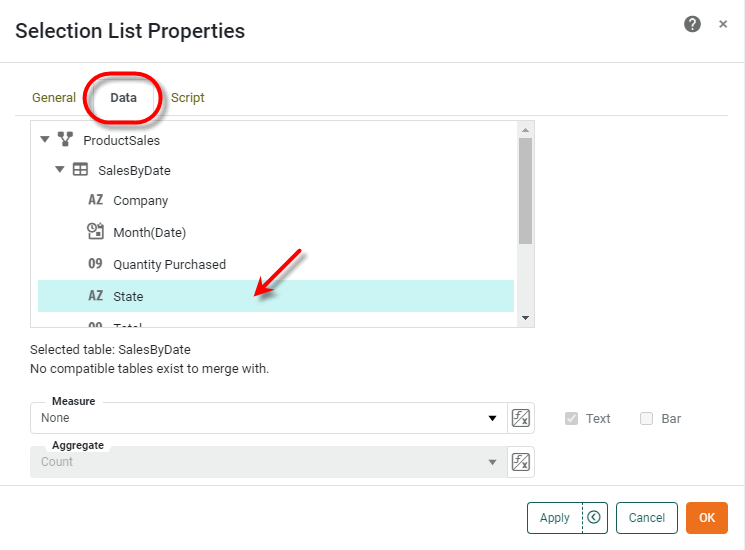Click the Month(Date) calendar icon
The image size is (745, 550).
click(x=96, y=232)
